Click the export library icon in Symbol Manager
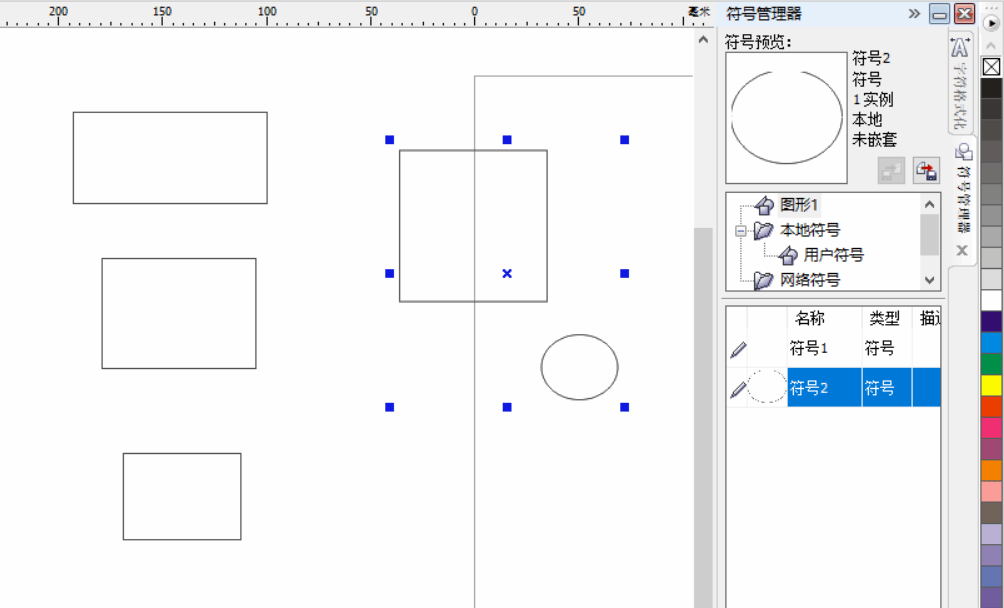Image resolution: width=1004 pixels, height=608 pixels. click(926, 171)
